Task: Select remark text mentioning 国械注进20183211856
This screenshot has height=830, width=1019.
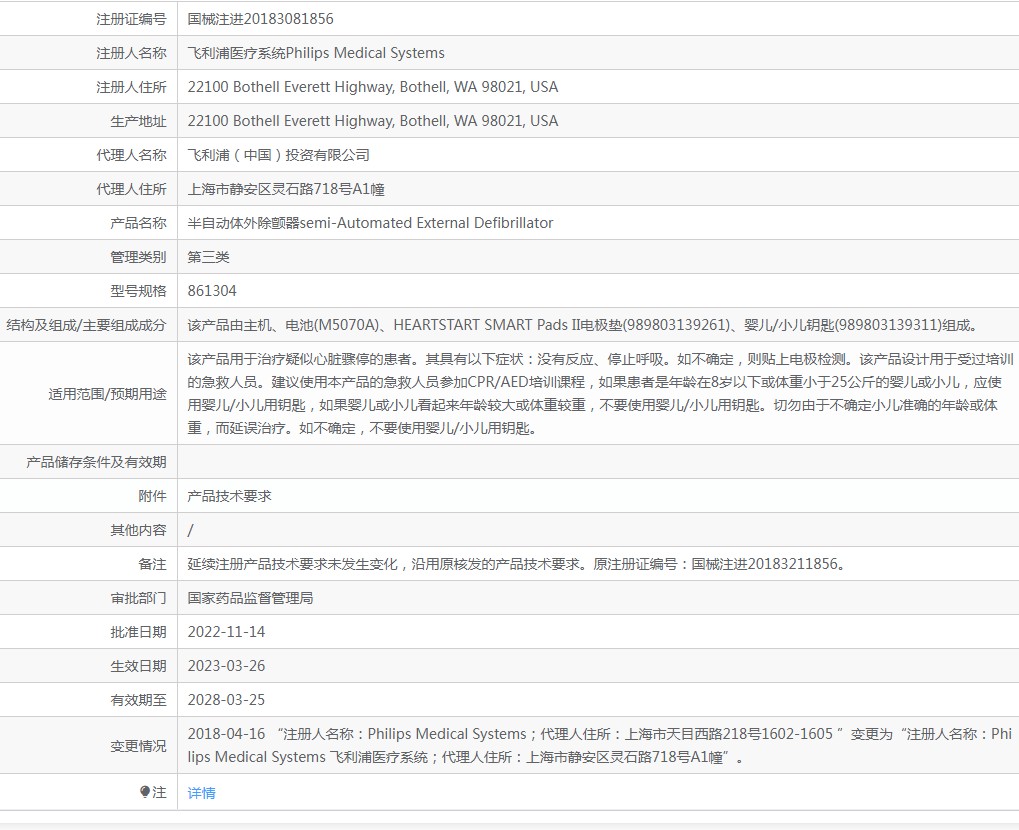Action: tap(518, 564)
